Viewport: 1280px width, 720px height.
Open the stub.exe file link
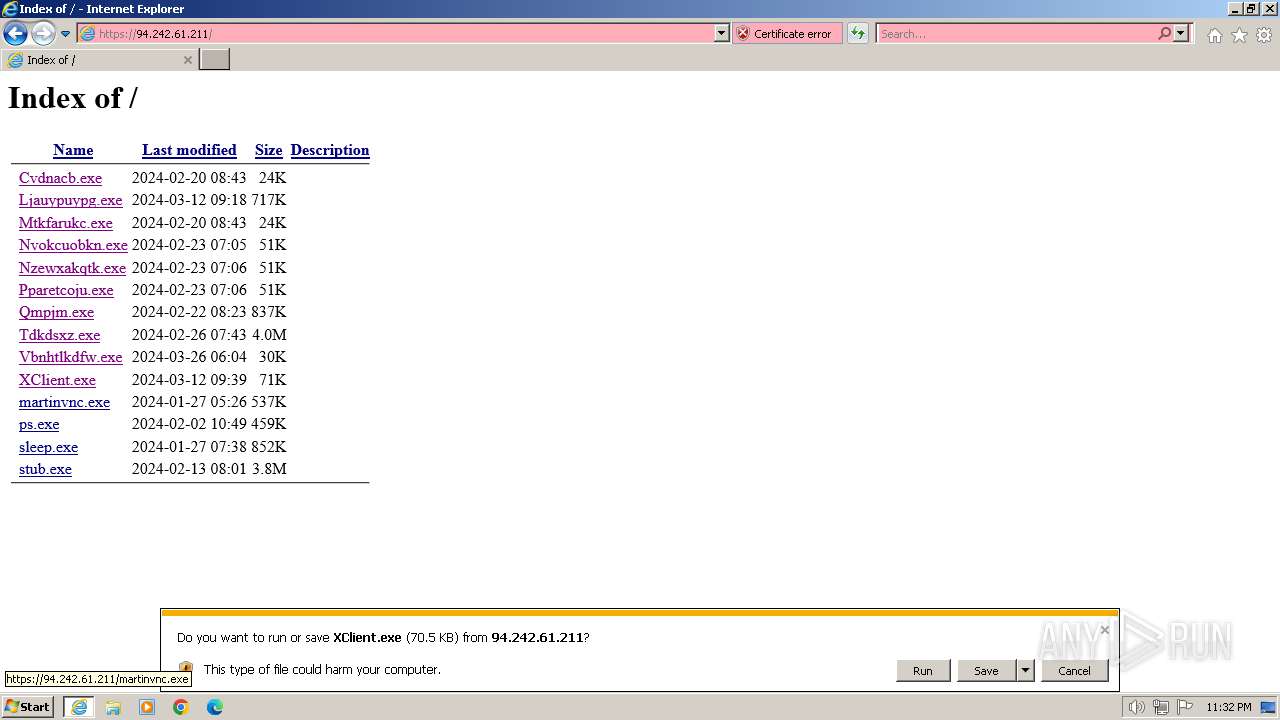tap(45, 469)
